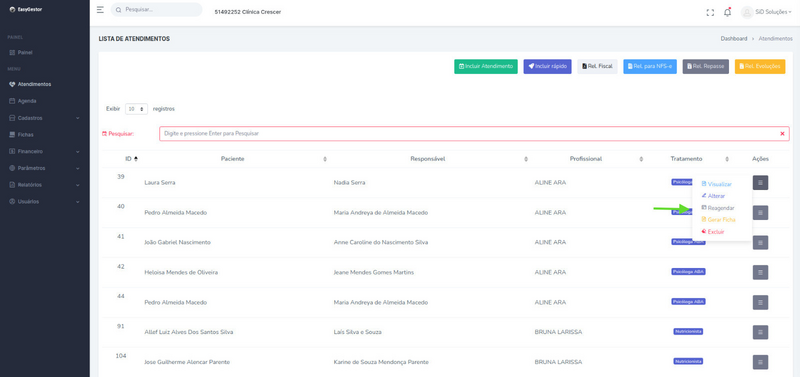Focus the Pesquisar atendimentos search field
Viewport: 800px width, 377px height.
[x=474, y=134]
